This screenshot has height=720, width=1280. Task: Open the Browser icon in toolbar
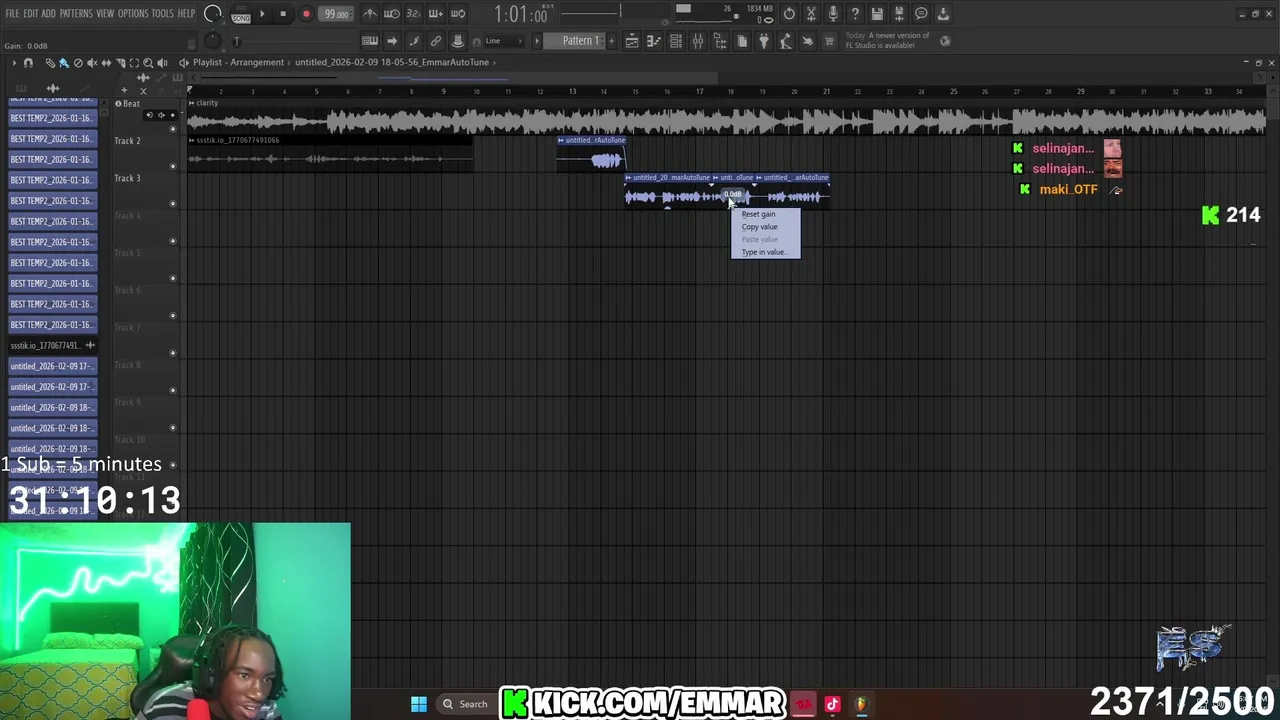pos(720,41)
